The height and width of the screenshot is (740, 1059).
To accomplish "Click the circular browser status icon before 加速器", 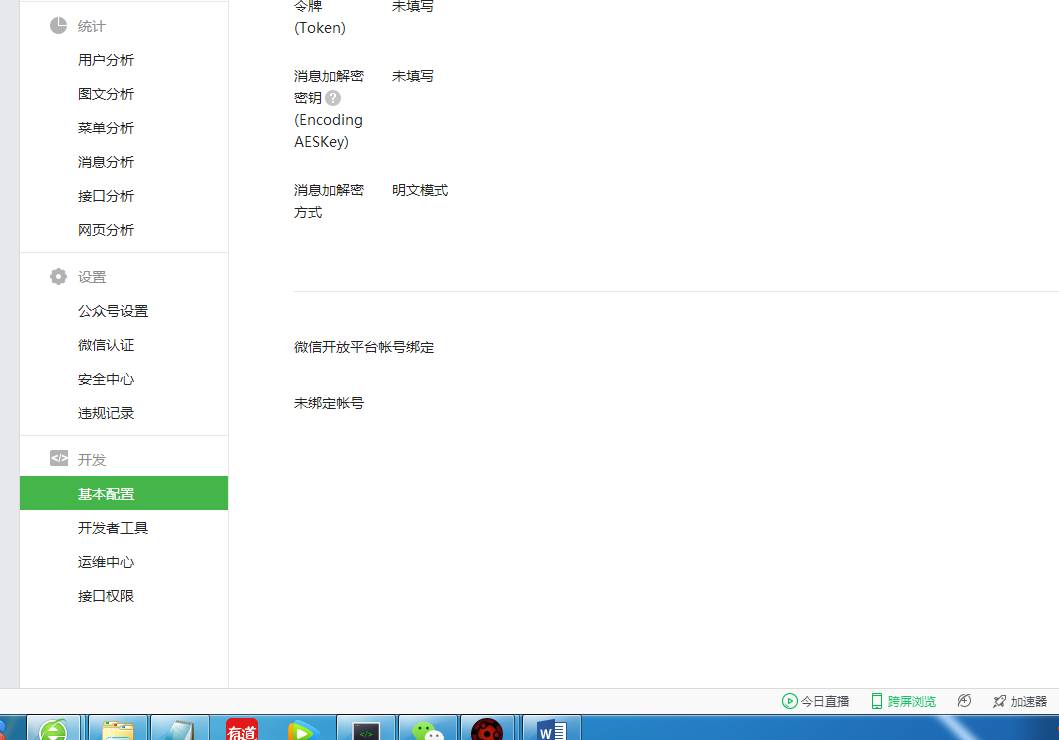I will click(x=964, y=701).
